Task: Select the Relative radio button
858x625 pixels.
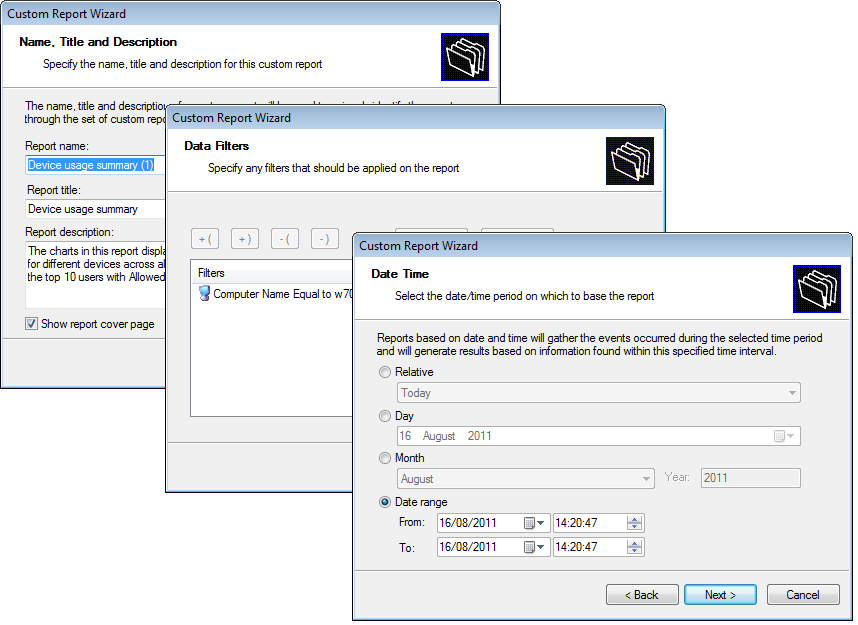Action: click(x=385, y=372)
